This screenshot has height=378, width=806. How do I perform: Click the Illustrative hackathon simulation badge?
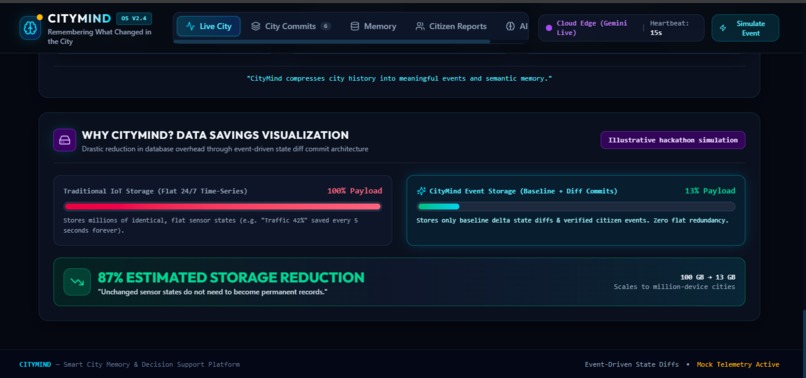(673, 140)
